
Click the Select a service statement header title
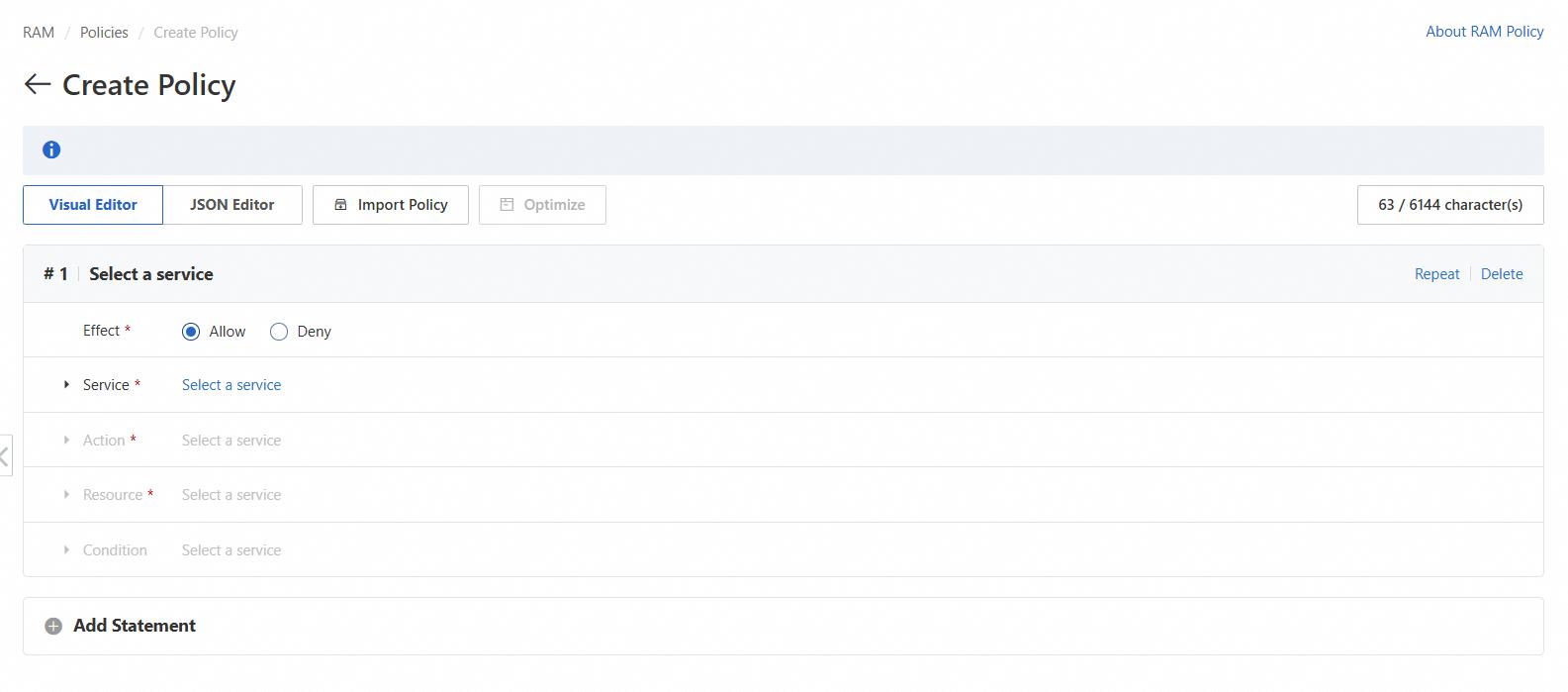pos(151,274)
